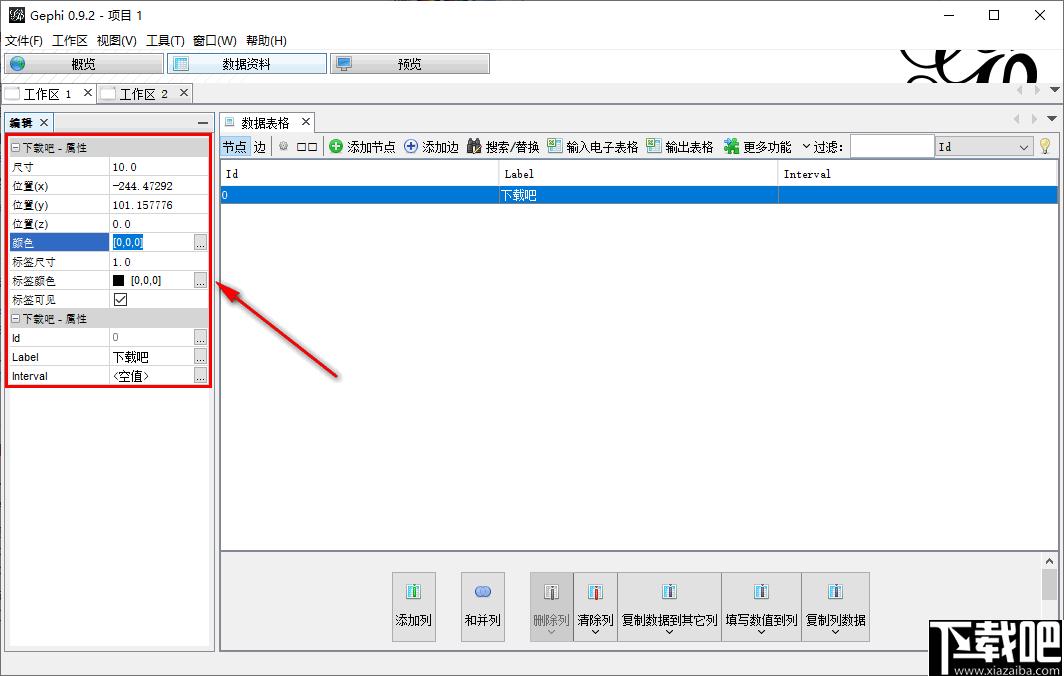Click the 过滤 text input field

pyautogui.click(x=891, y=147)
